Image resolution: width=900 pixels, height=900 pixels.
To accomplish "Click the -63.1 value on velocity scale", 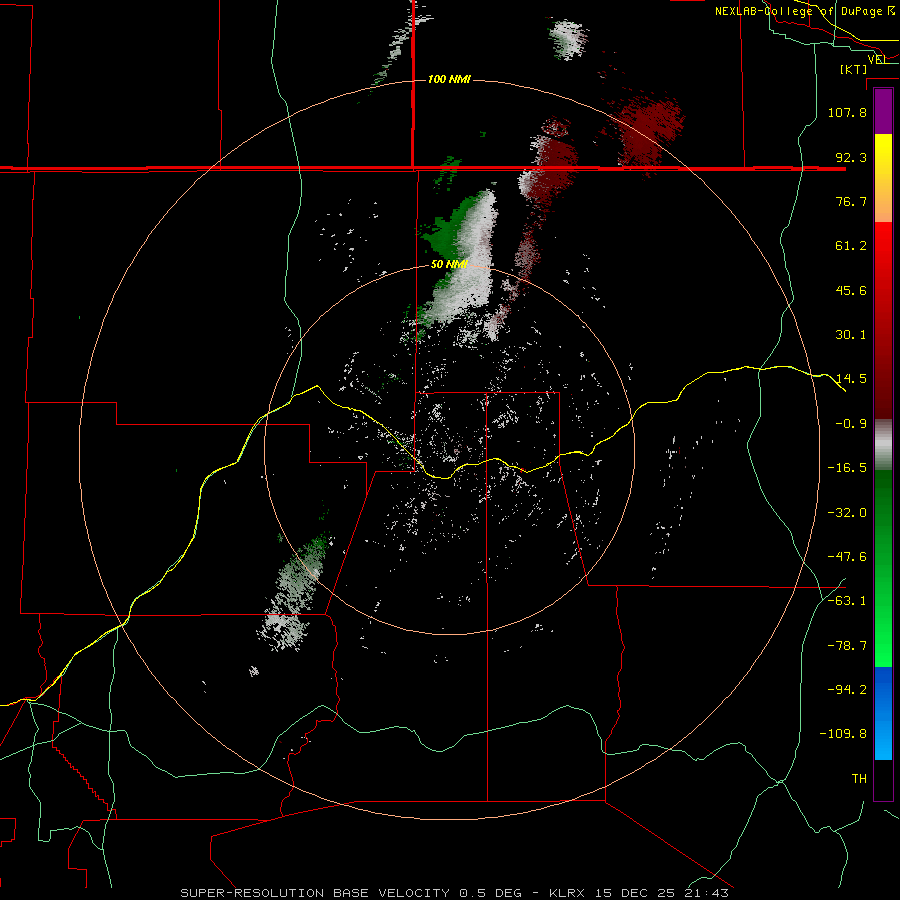I will [847, 601].
